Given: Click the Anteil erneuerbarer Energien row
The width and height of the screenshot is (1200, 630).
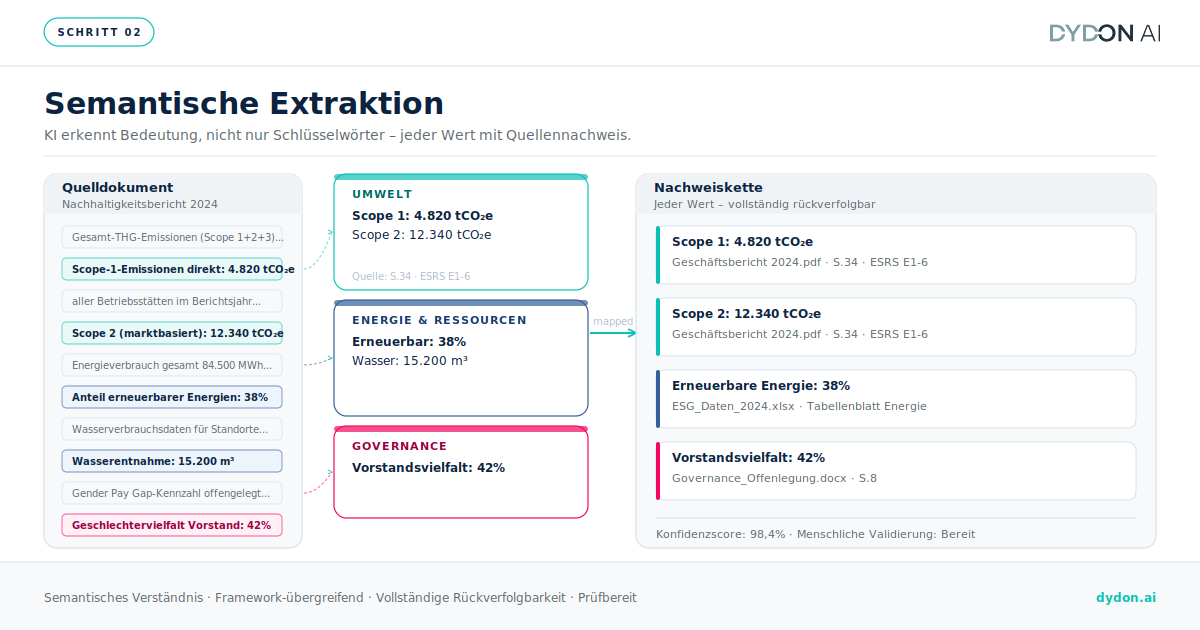Looking at the screenshot, I should (x=172, y=397).
